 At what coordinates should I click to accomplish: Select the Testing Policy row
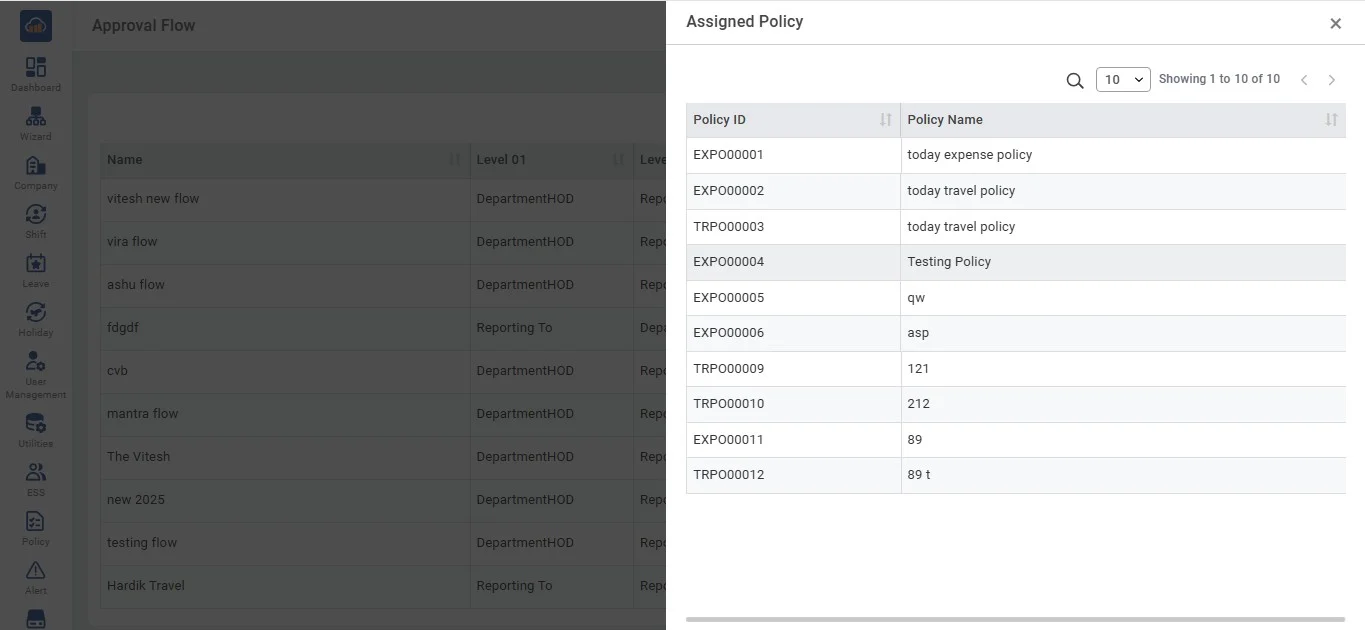click(x=949, y=262)
